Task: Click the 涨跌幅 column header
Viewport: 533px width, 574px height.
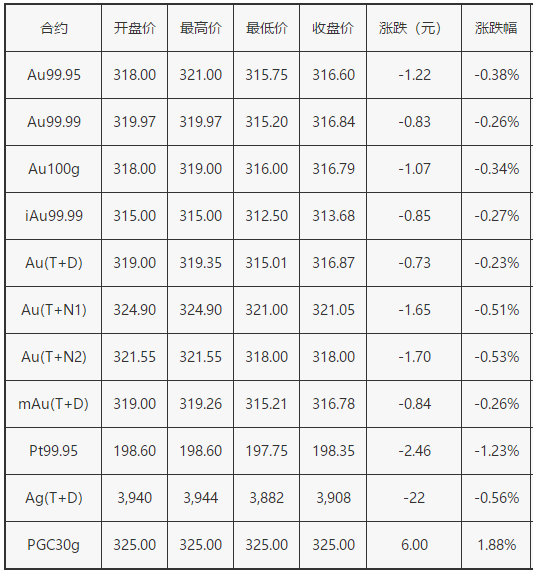Action: pyautogui.click(x=496, y=28)
